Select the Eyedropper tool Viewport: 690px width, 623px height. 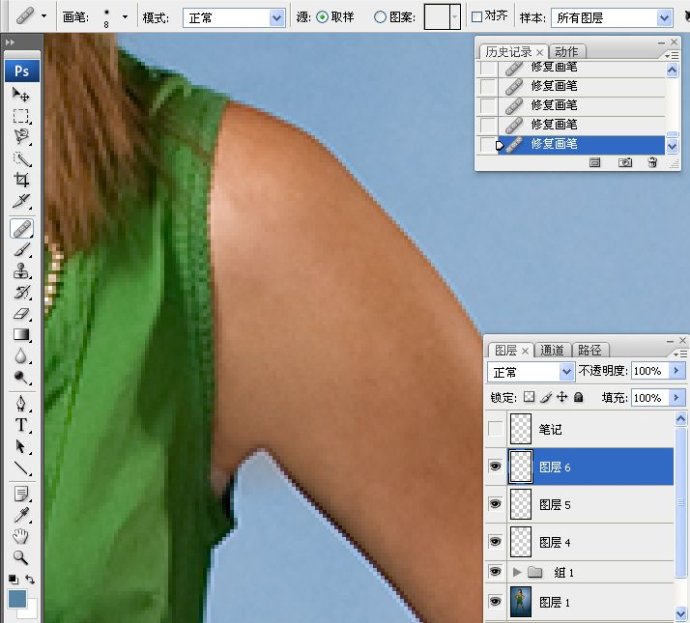[x=20, y=515]
